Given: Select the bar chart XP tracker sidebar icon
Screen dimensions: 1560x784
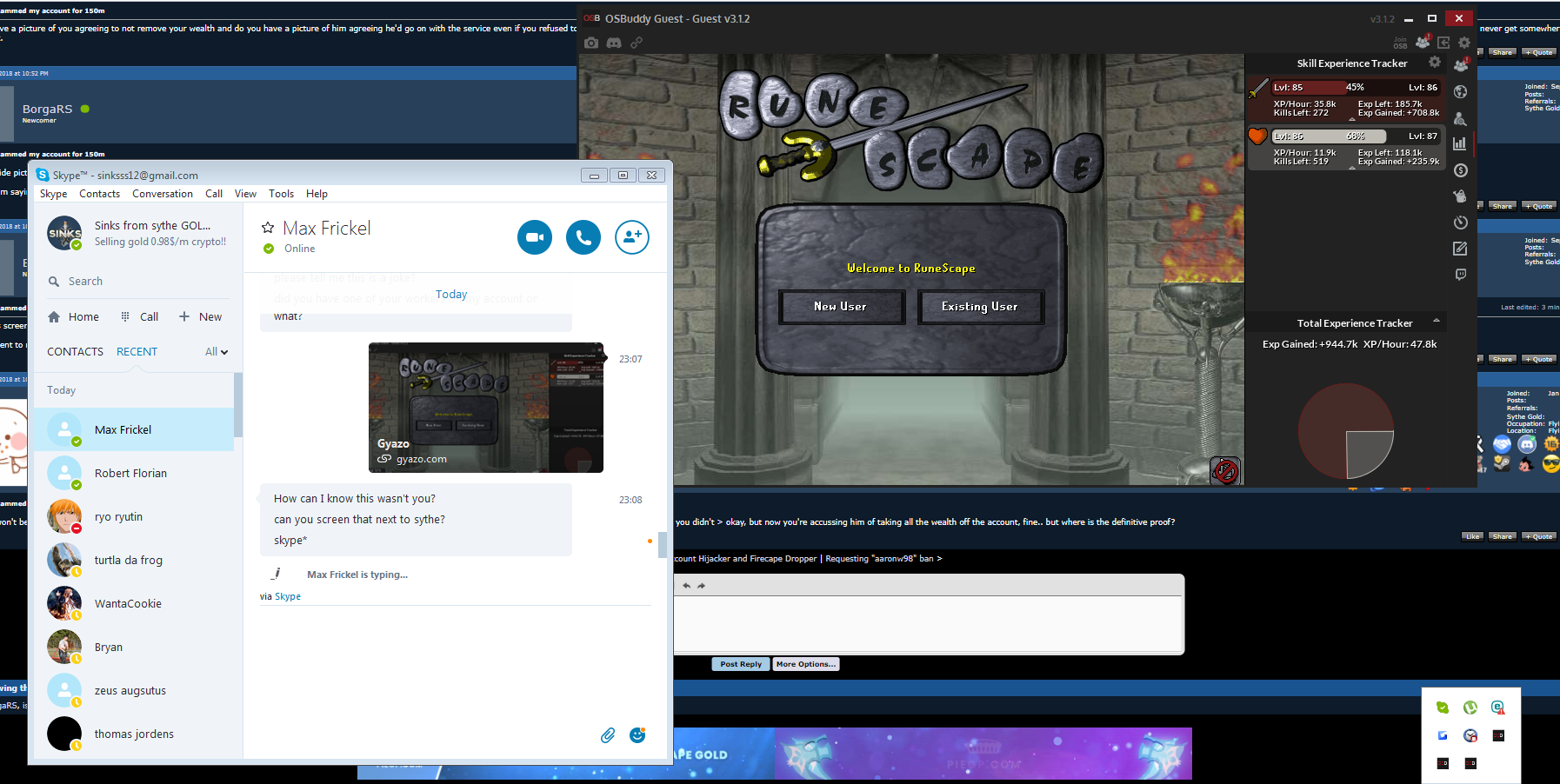Looking at the screenshot, I should tap(1460, 144).
